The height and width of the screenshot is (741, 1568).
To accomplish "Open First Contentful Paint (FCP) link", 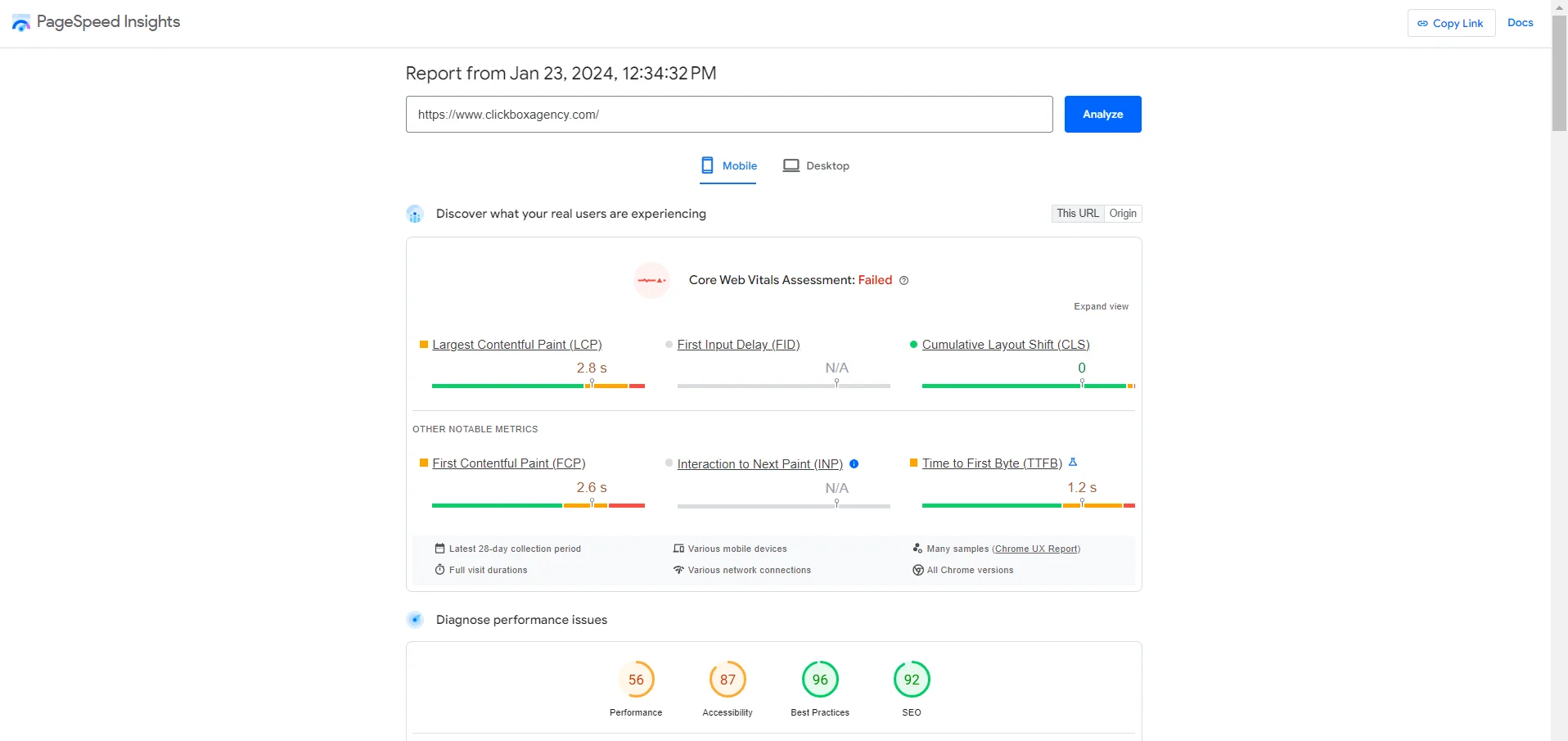I will 509,463.
